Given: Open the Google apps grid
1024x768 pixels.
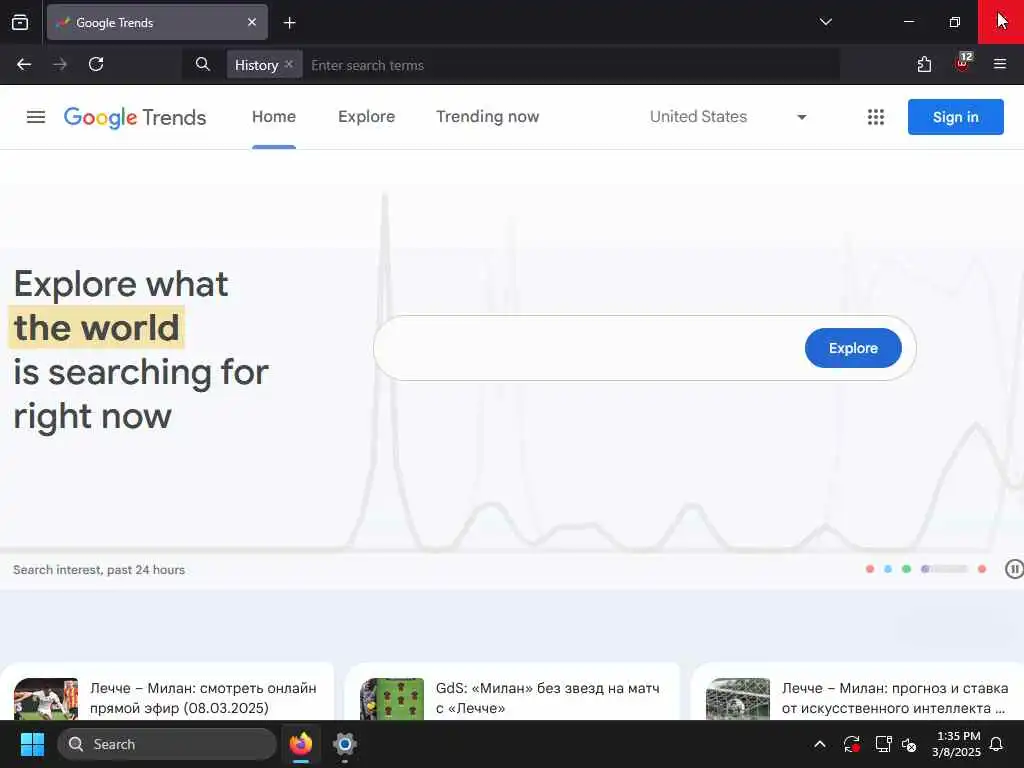Looking at the screenshot, I should point(876,117).
